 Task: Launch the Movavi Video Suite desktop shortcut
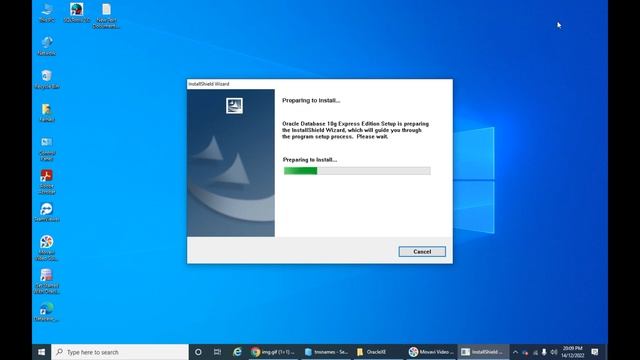tap(47, 248)
